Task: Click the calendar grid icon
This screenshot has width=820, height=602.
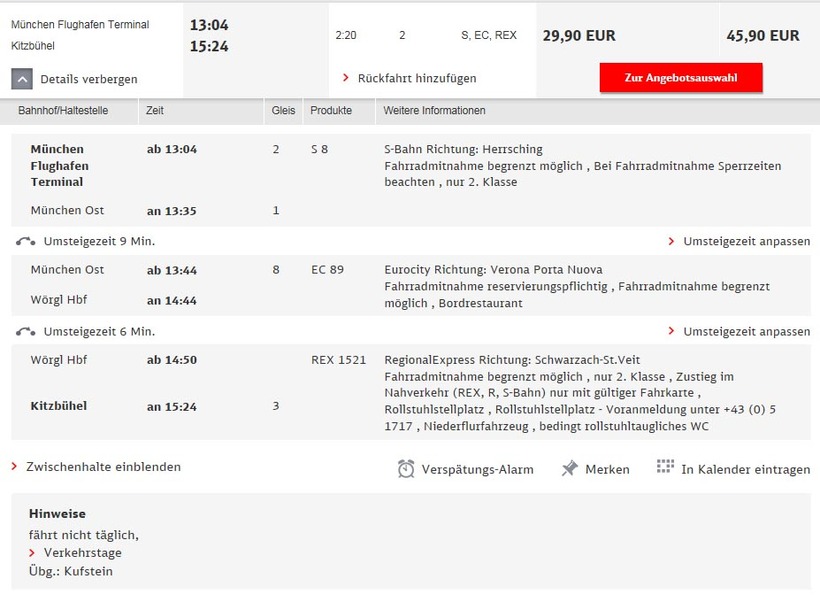Action: (666, 467)
